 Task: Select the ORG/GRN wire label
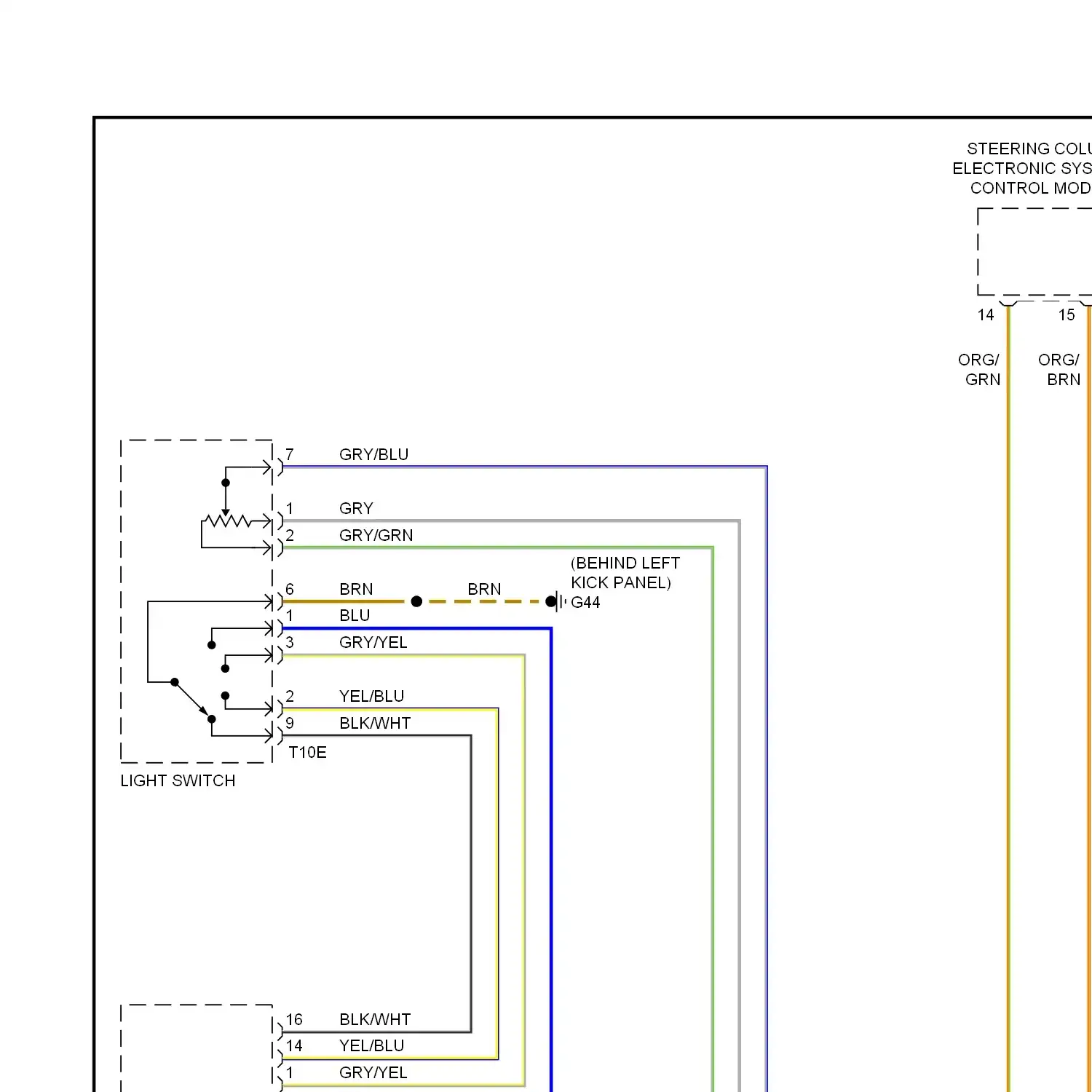979,370
